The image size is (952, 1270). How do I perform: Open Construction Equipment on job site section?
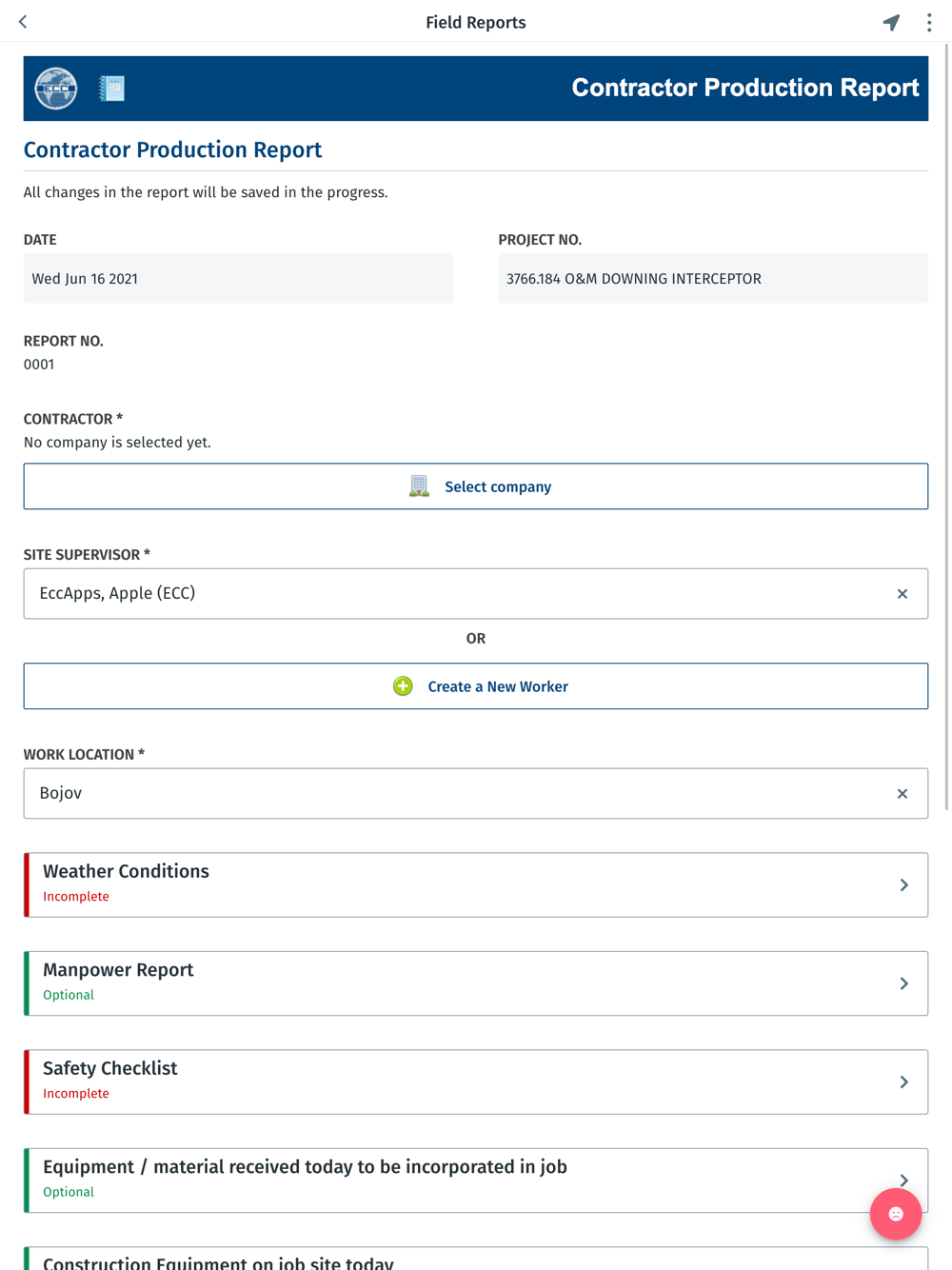tap(476, 1260)
